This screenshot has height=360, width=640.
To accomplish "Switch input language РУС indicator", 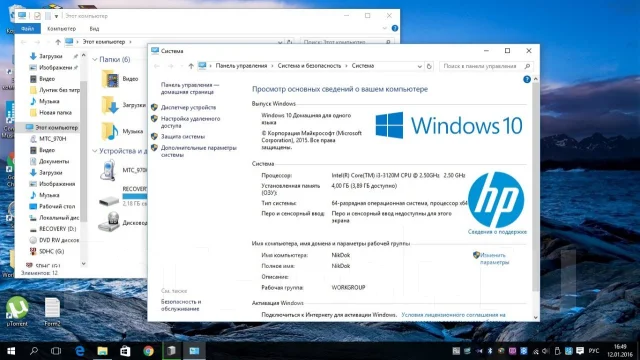I will (x=594, y=351).
